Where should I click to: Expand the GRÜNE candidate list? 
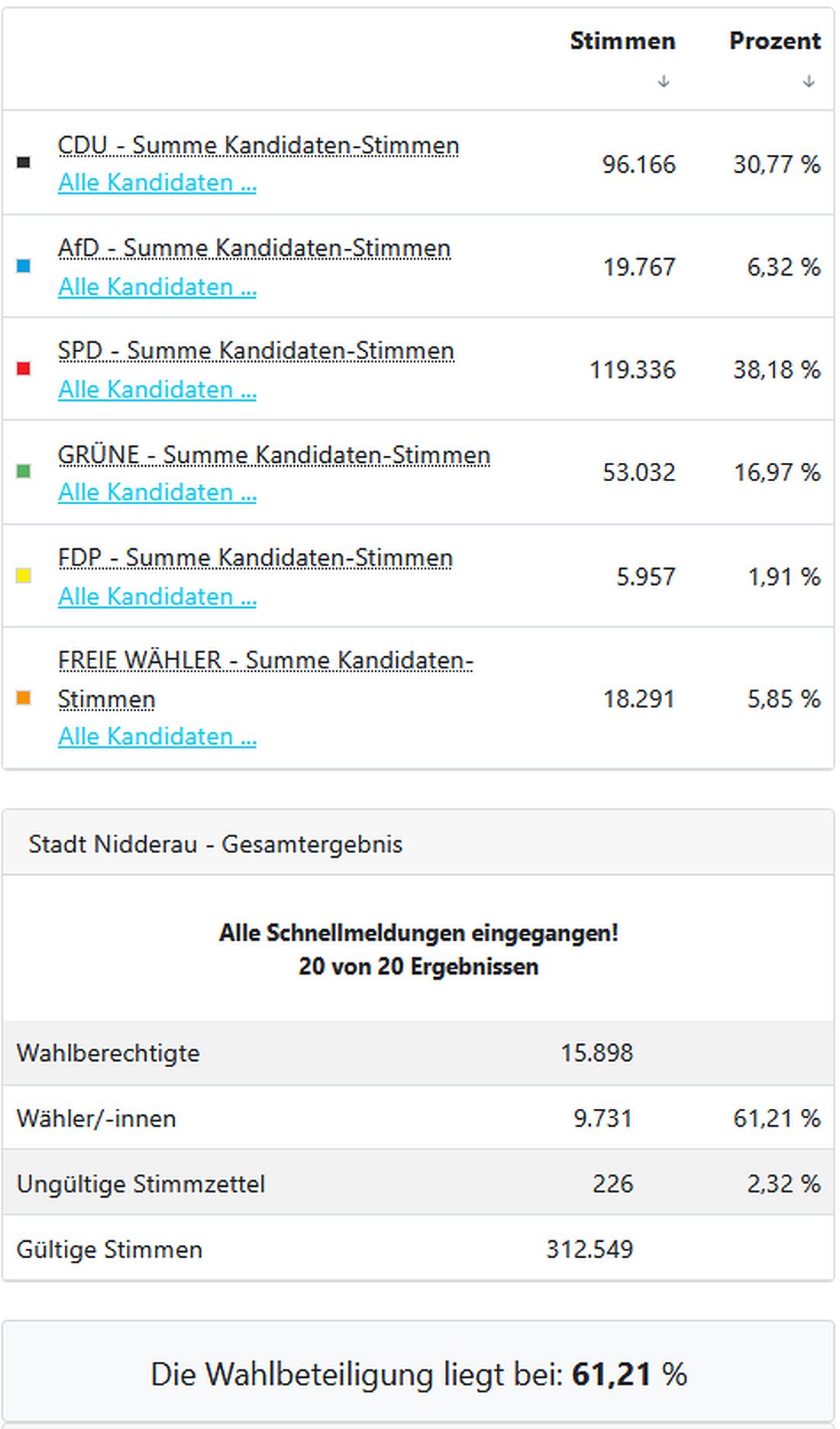(x=157, y=492)
